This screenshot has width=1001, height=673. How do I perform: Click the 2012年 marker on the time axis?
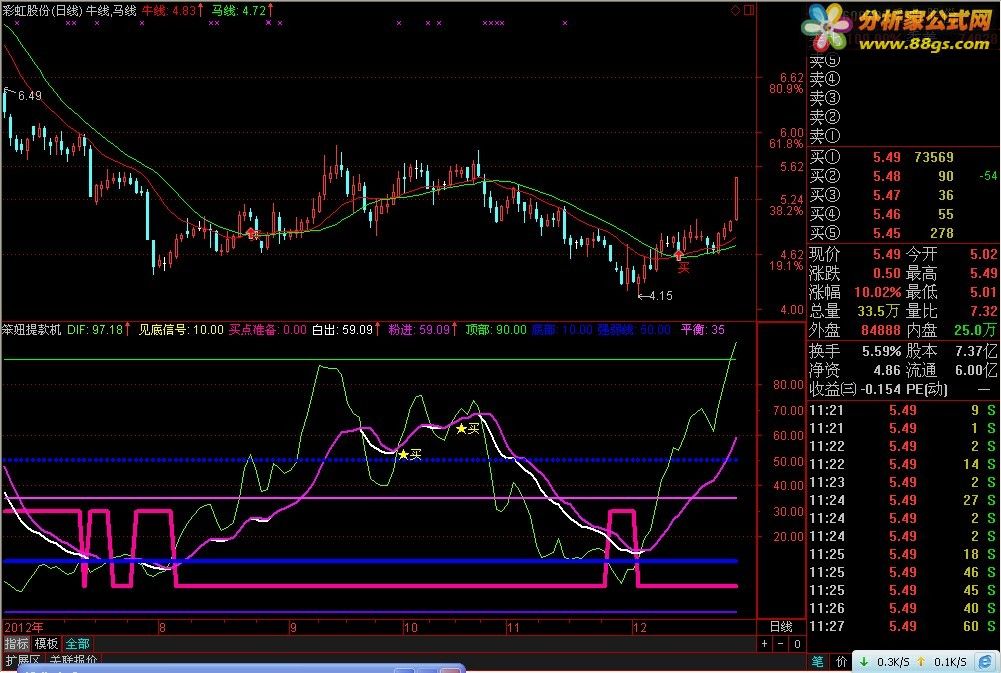24,628
